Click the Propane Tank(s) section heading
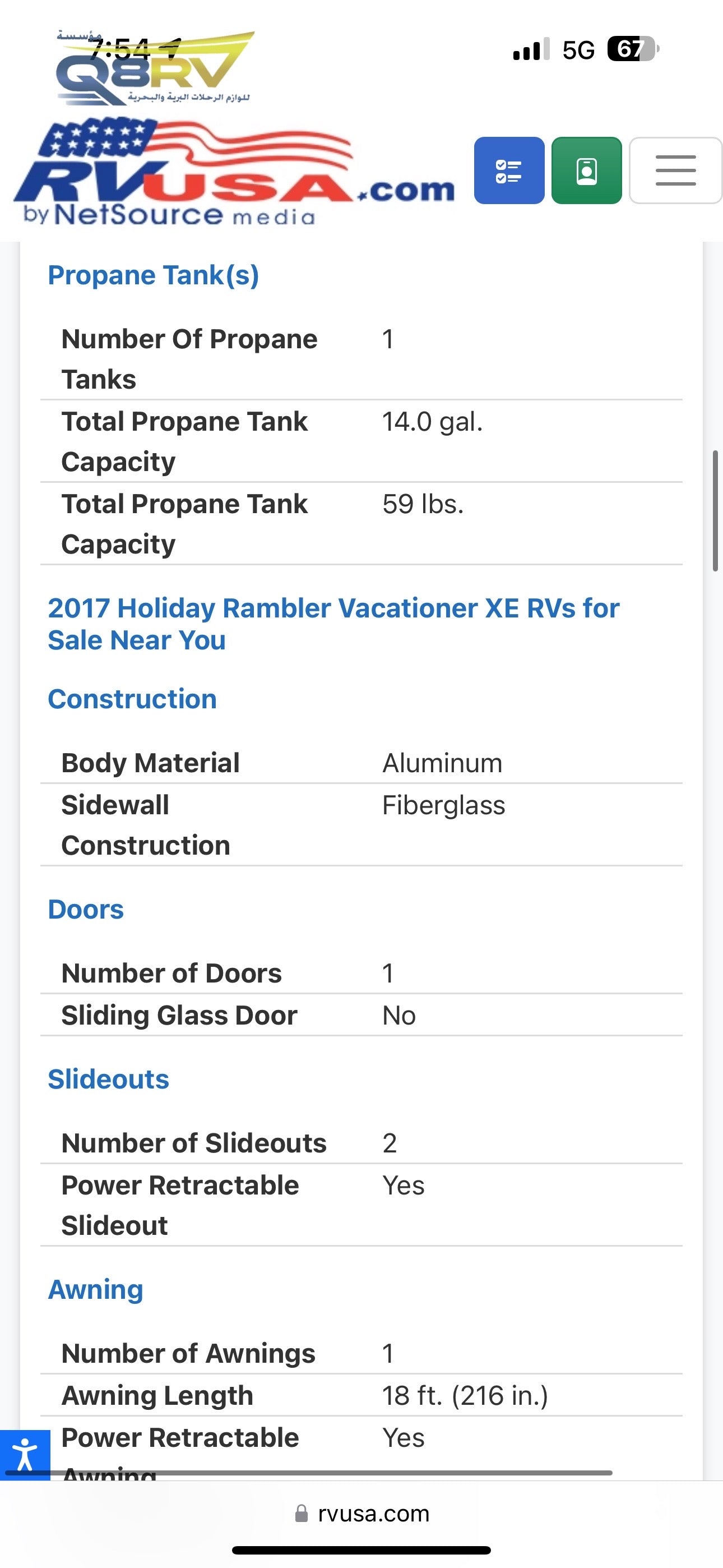The width and height of the screenshot is (723, 1568). [x=154, y=275]
